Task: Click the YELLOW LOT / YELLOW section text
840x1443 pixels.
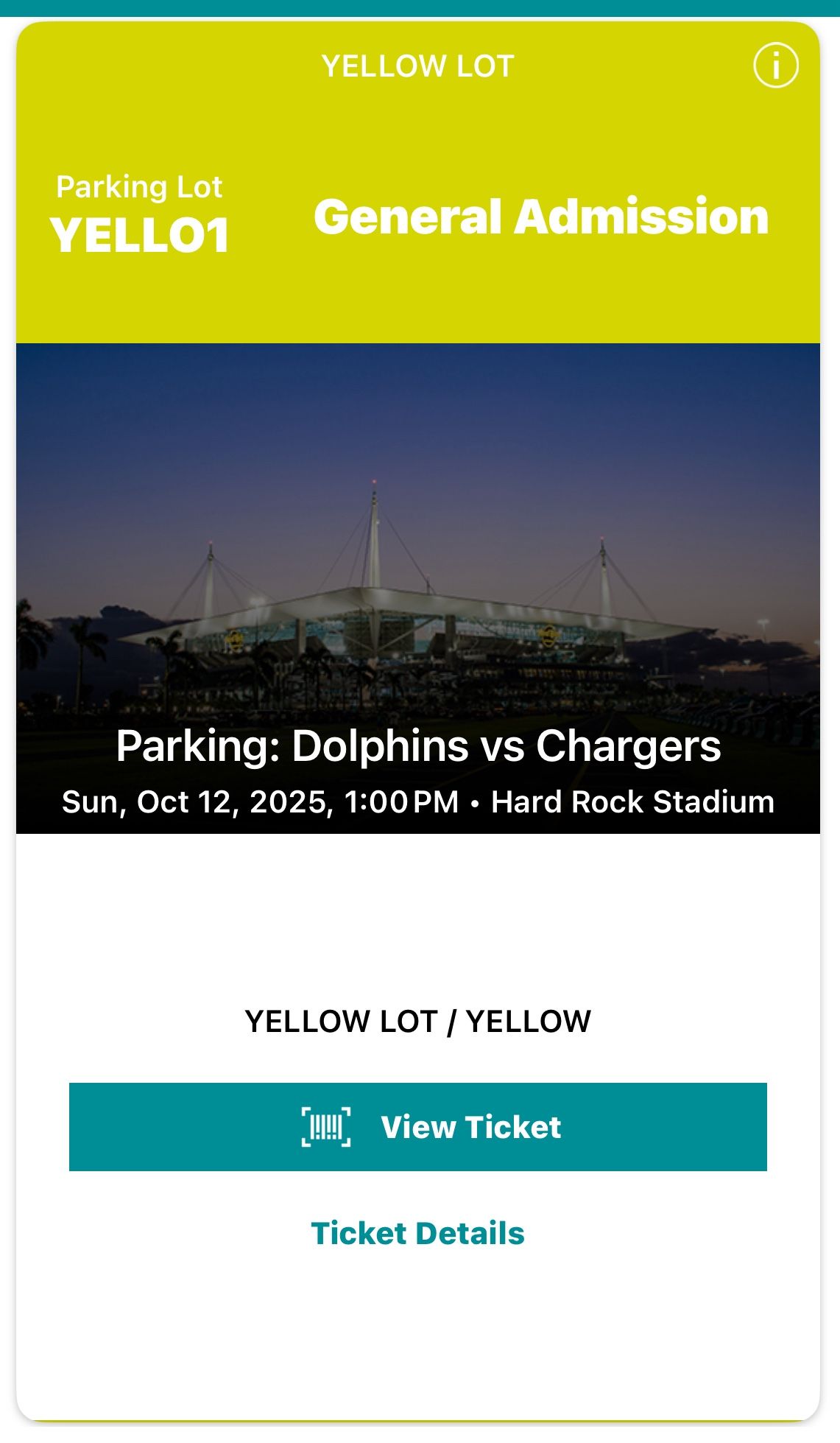Action: point(417,1022)
